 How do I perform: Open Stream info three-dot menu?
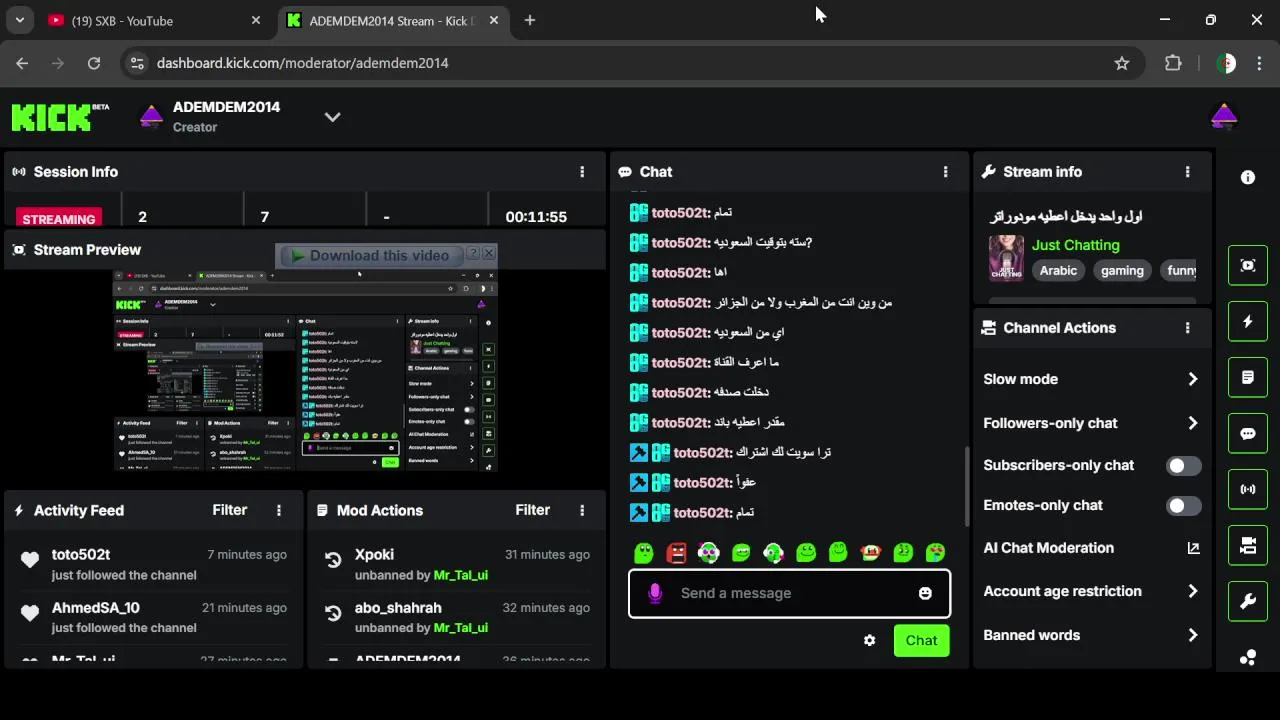coord(1187,172)
